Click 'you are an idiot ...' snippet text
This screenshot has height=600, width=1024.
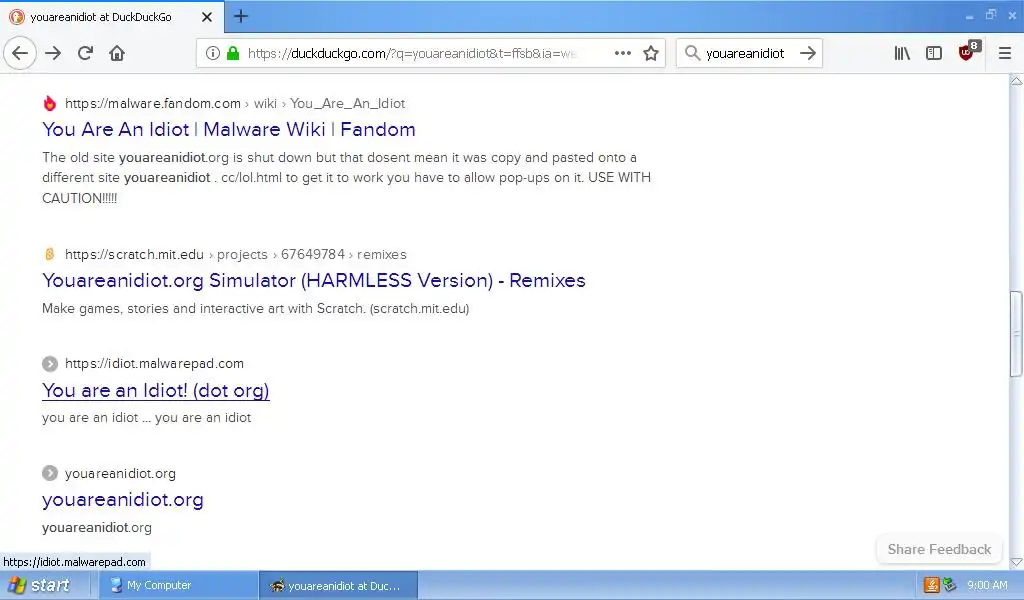tap(146, 417)
